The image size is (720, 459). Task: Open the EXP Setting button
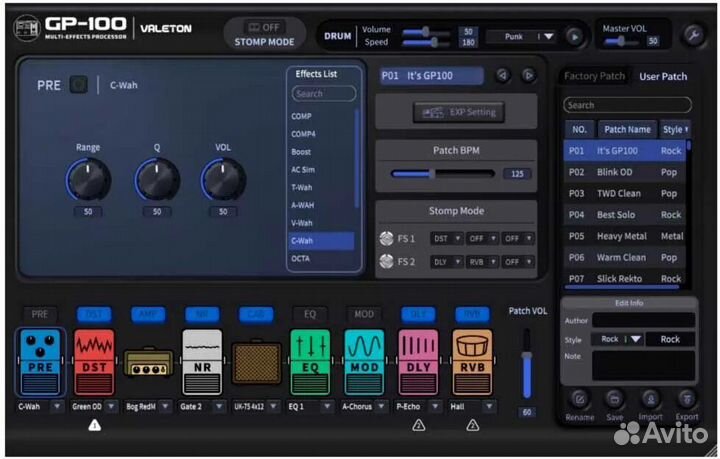pos(459,112)
